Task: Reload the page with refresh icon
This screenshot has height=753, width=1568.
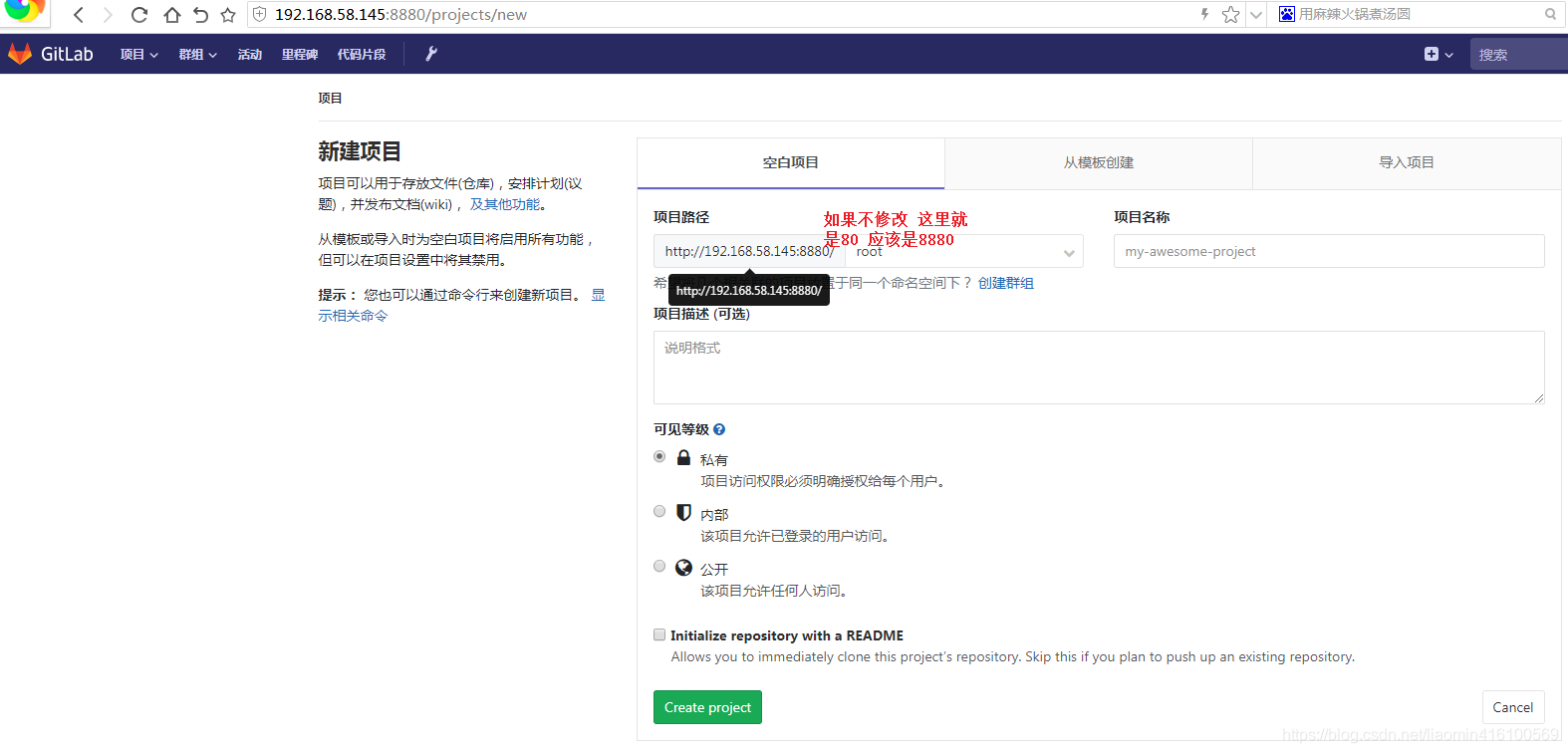Action: point(139,15)
